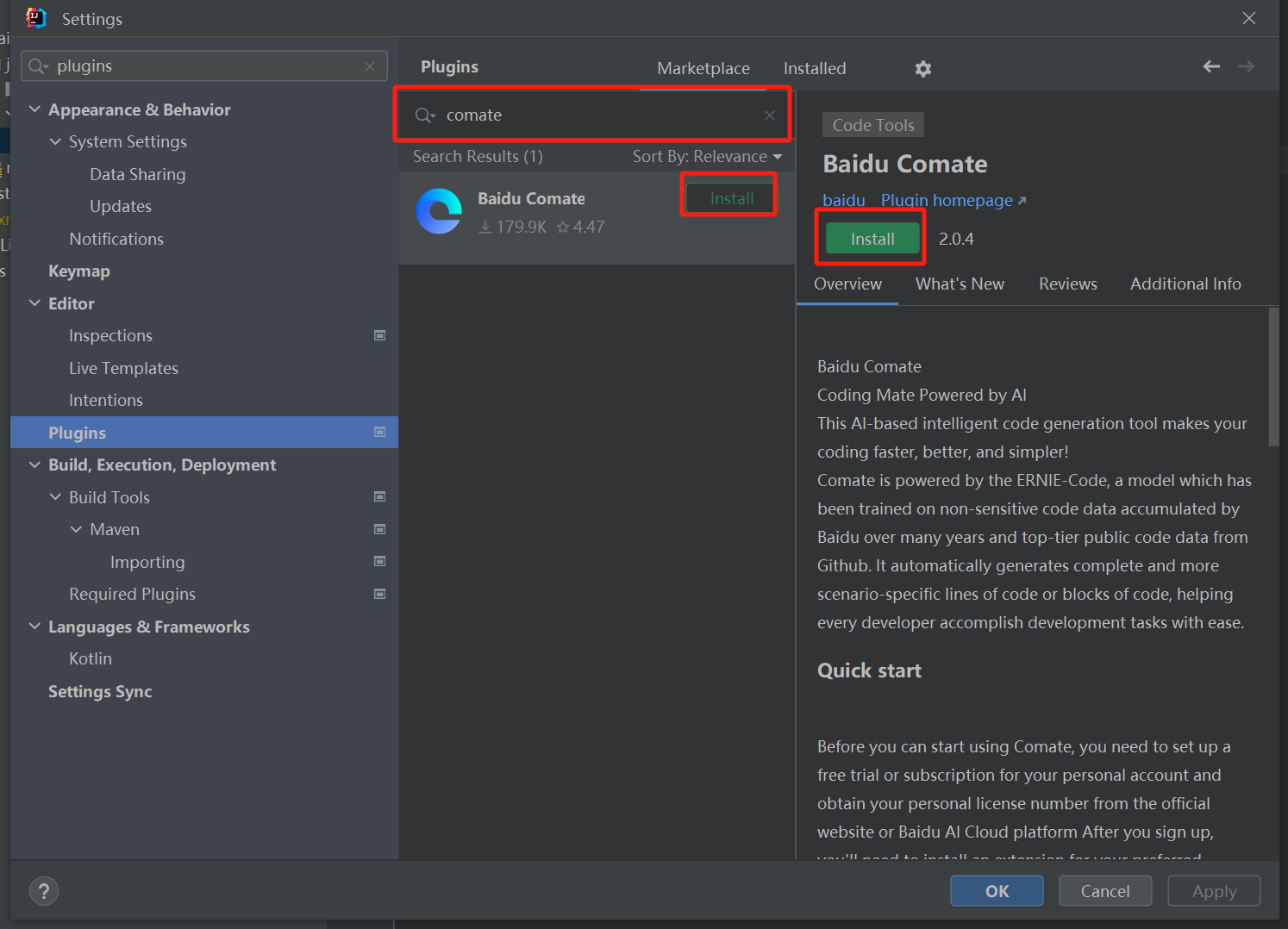1288x929 pixels.
Task: Collapse the Maven node
Action: tap(76, 529)
